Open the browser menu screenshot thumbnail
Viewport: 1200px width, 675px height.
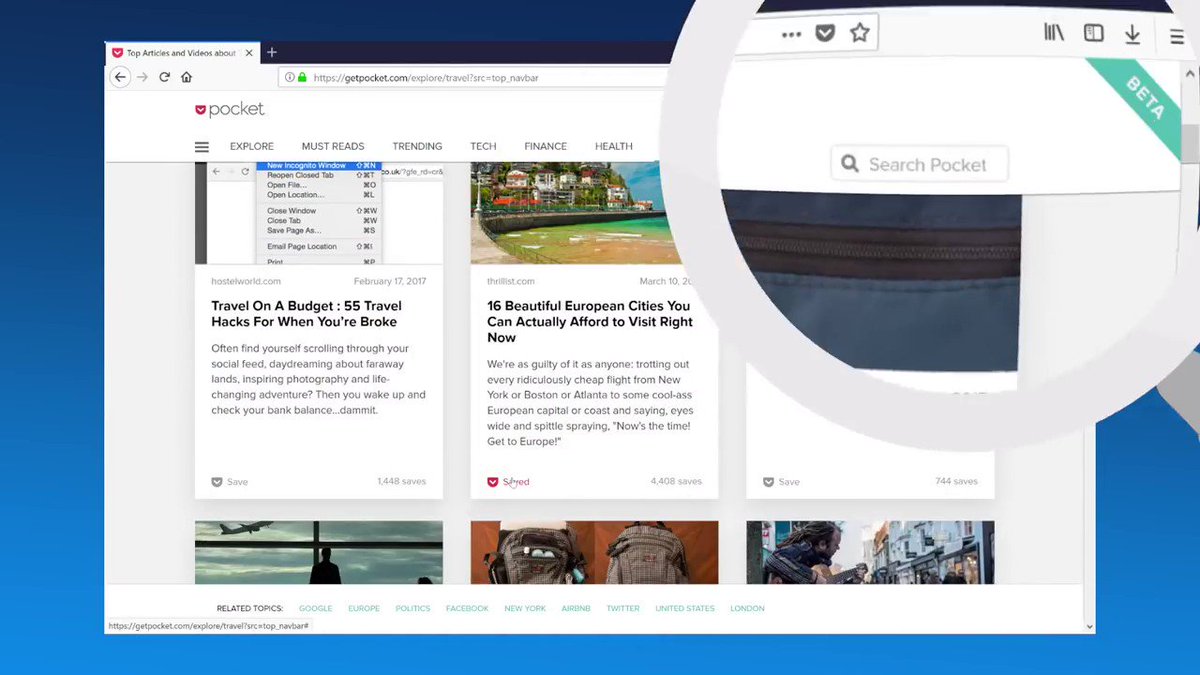[x=319, y=213]
